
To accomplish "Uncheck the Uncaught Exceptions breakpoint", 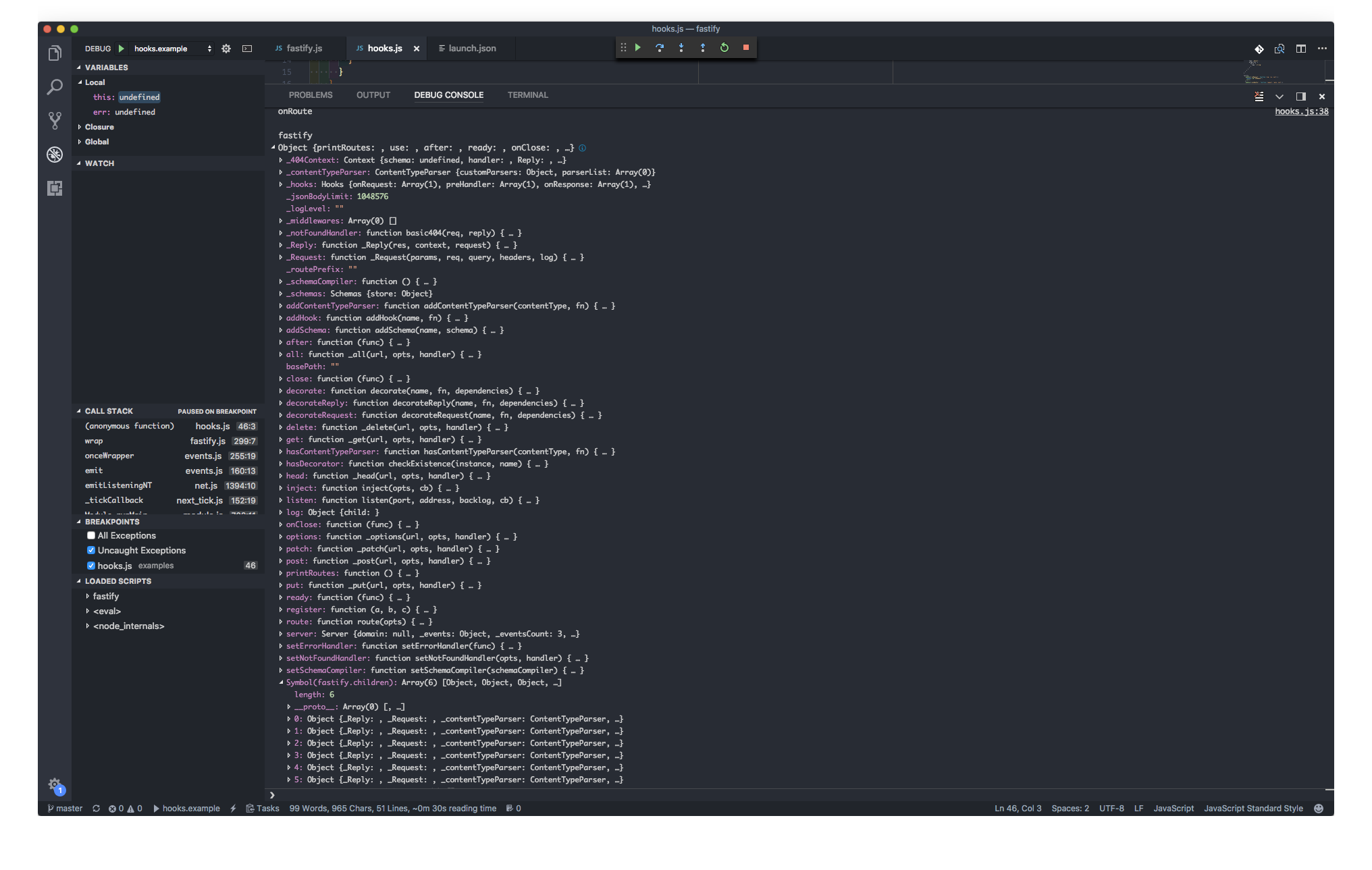I will (91, 550).
